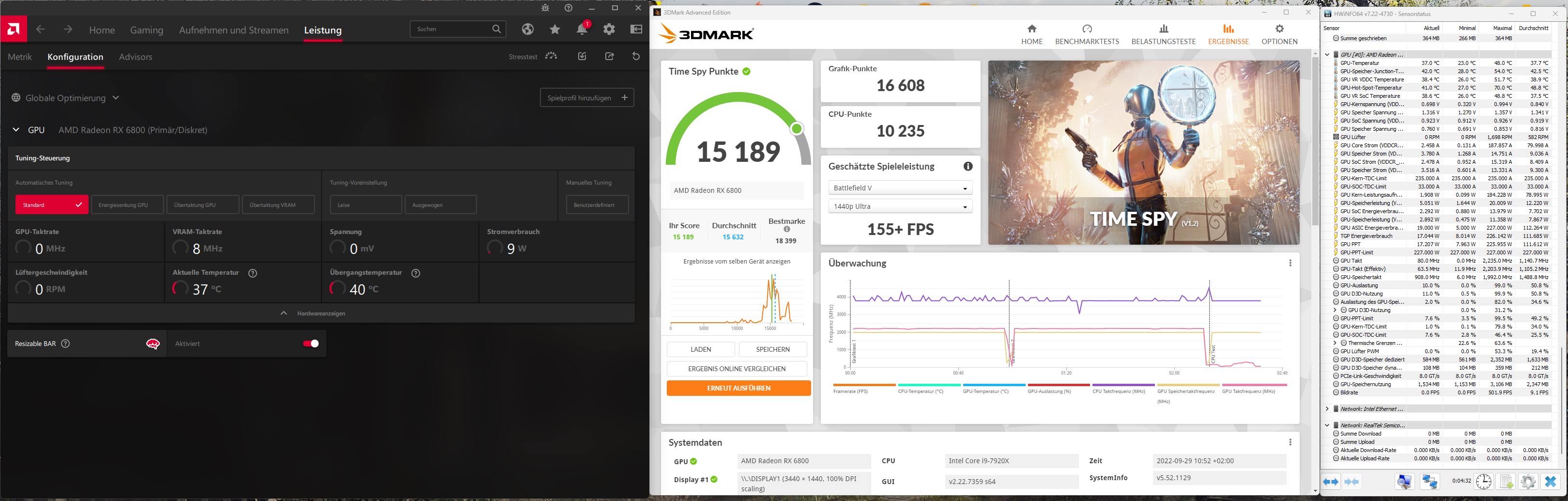Collapse Network: RealTek sensor group
Viewport: 1568px width, 501px height.
pos(1327,425)
